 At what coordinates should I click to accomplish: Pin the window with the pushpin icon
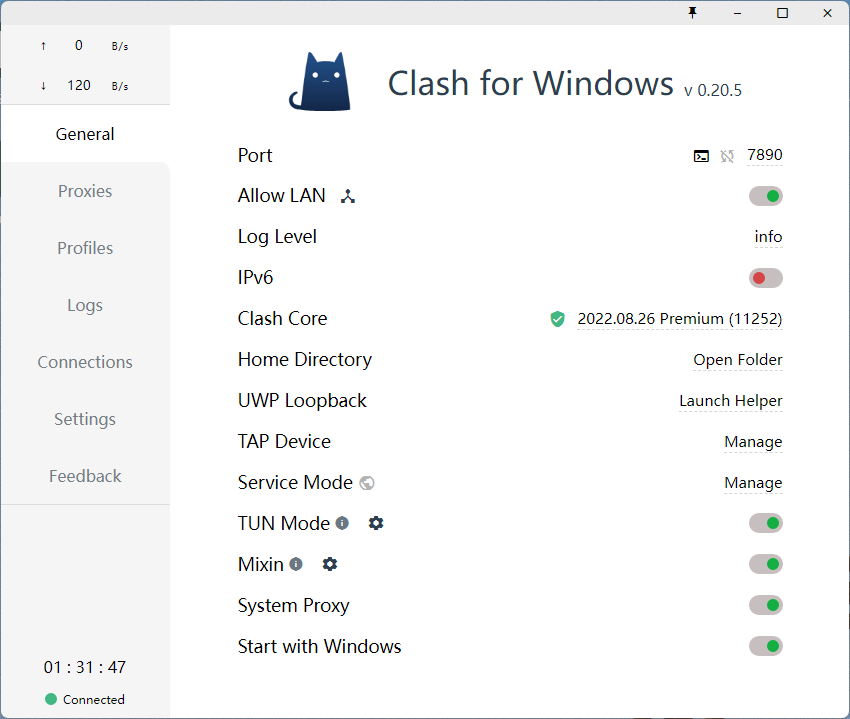[692, 13]
